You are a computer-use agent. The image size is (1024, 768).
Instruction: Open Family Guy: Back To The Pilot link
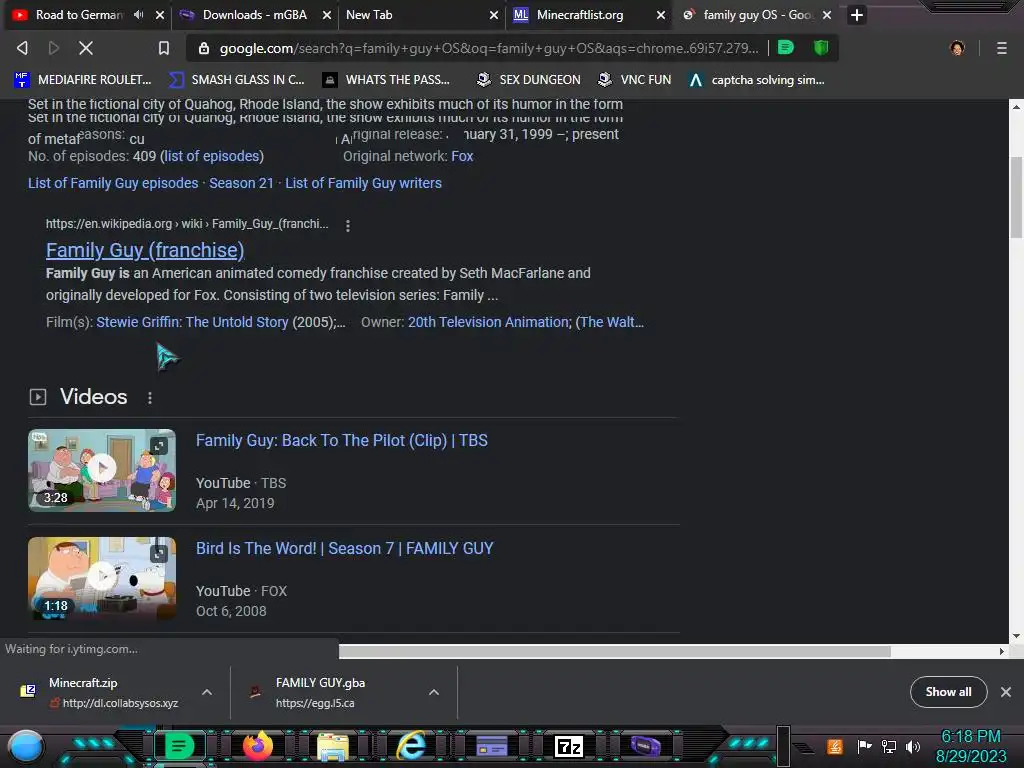click(342, 440)
